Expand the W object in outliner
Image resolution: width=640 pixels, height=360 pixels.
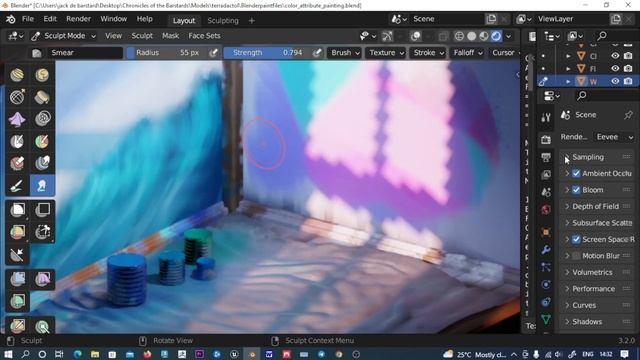click(568, 82)
